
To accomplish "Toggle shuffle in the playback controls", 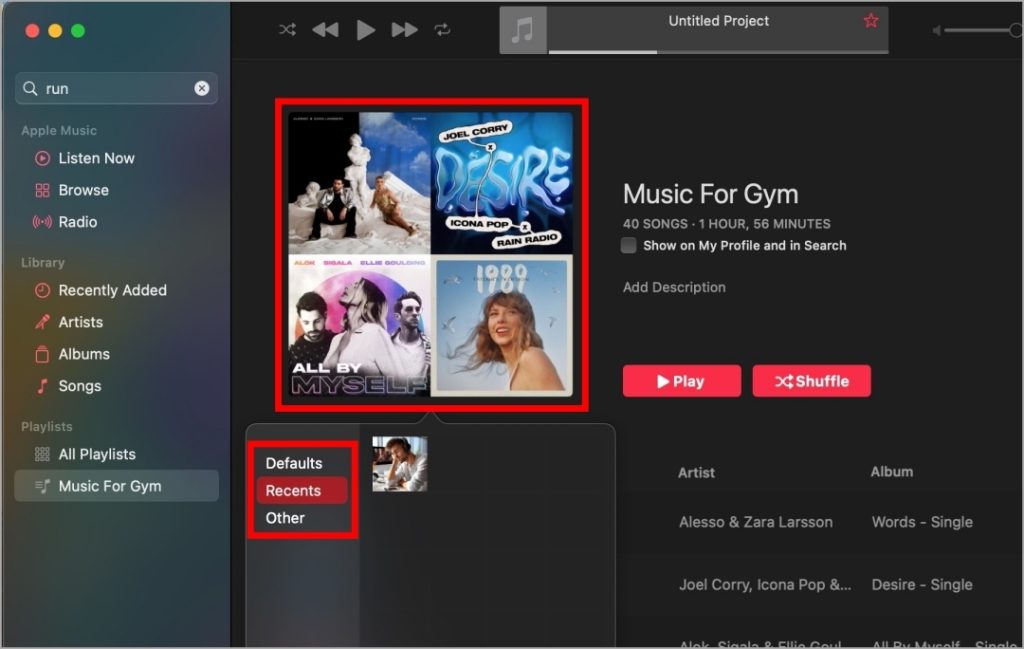I will point(287,30).
